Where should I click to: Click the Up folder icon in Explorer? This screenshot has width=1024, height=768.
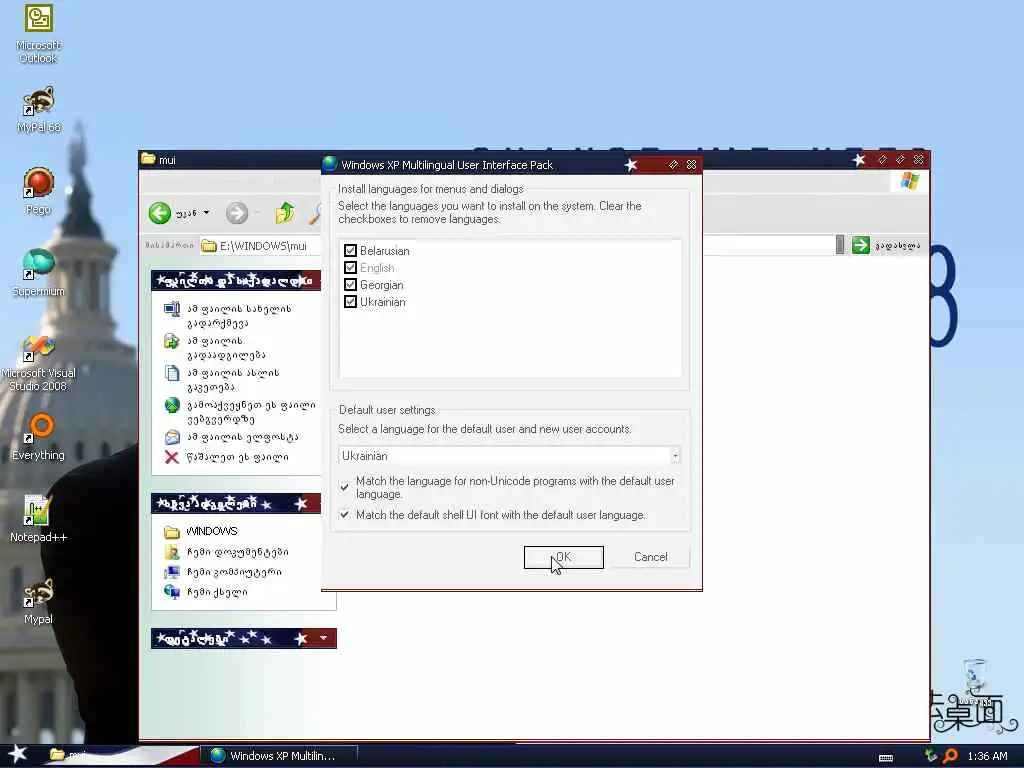[x=285, y=213]
